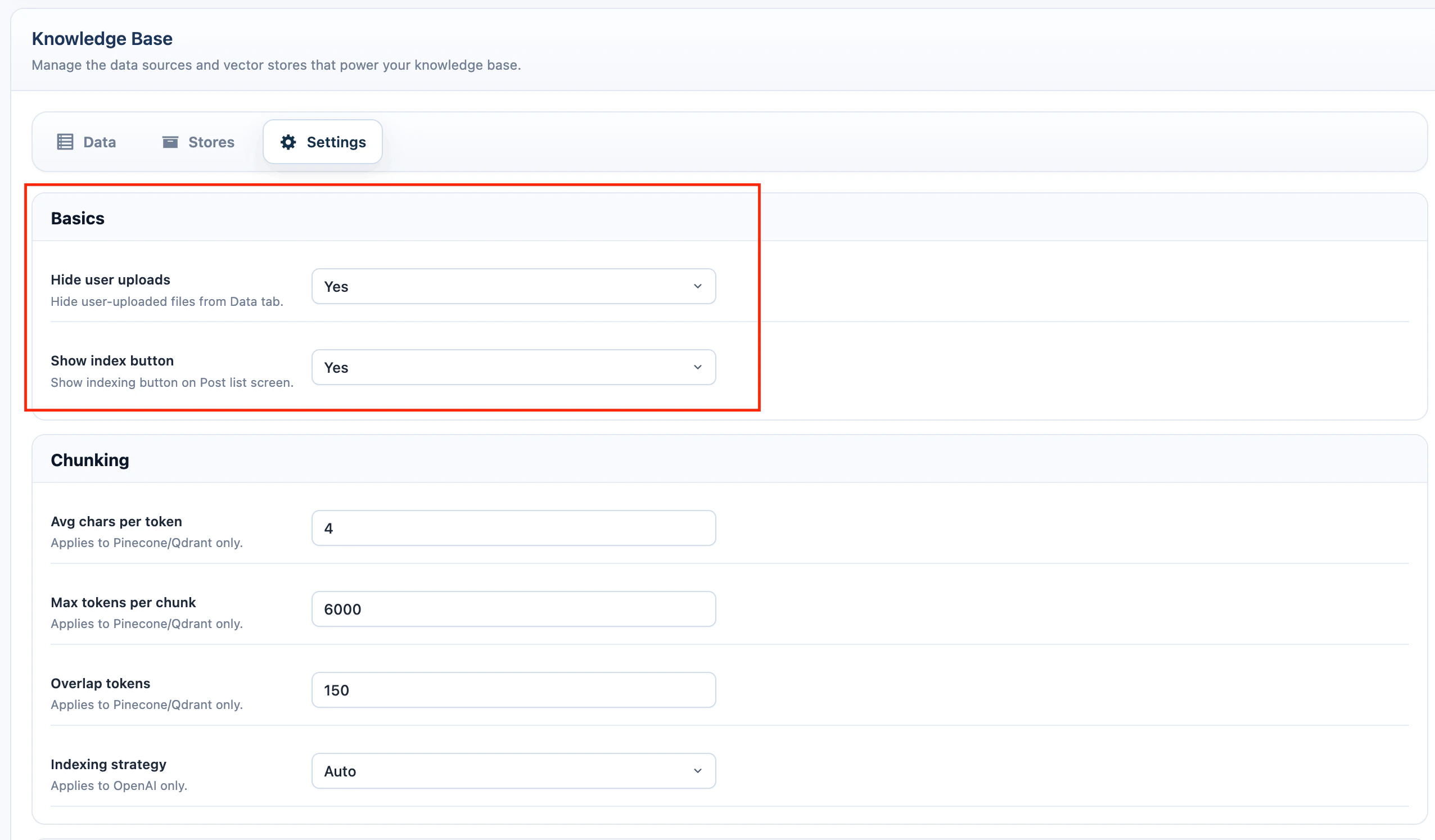This screenshot has width=1435, height=840.
Task: Click "Show indexing button on Post list screen." text
Action: [x=172, y=382]
